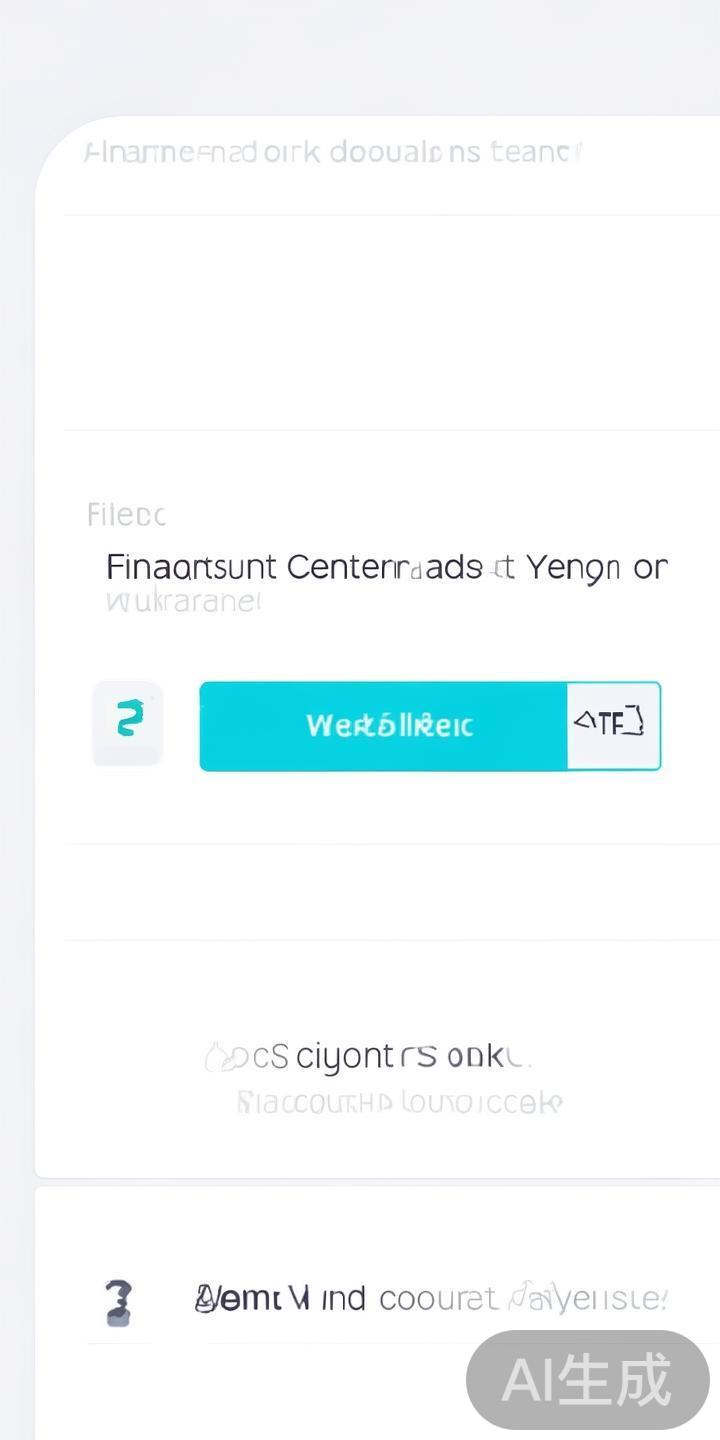720x1440 pixels.
Task: Click the grey Siaccouthp louoiccele line
Action: click(400, 1103)
